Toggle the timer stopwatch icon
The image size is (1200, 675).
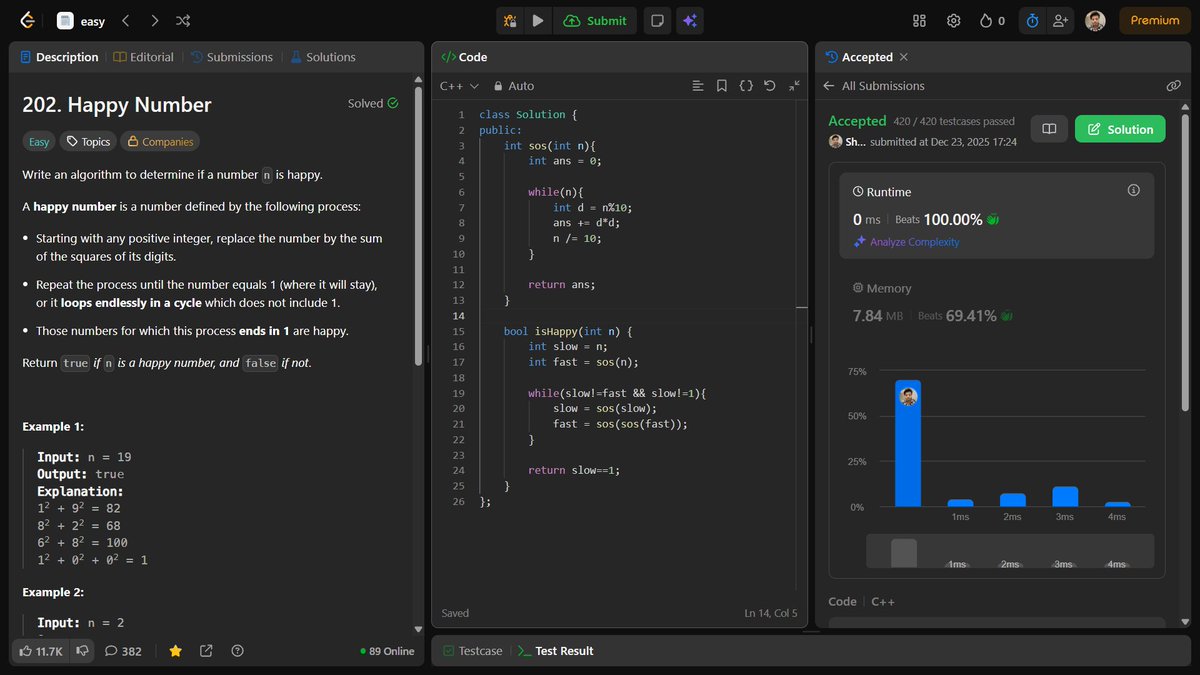pos(1033,20)
